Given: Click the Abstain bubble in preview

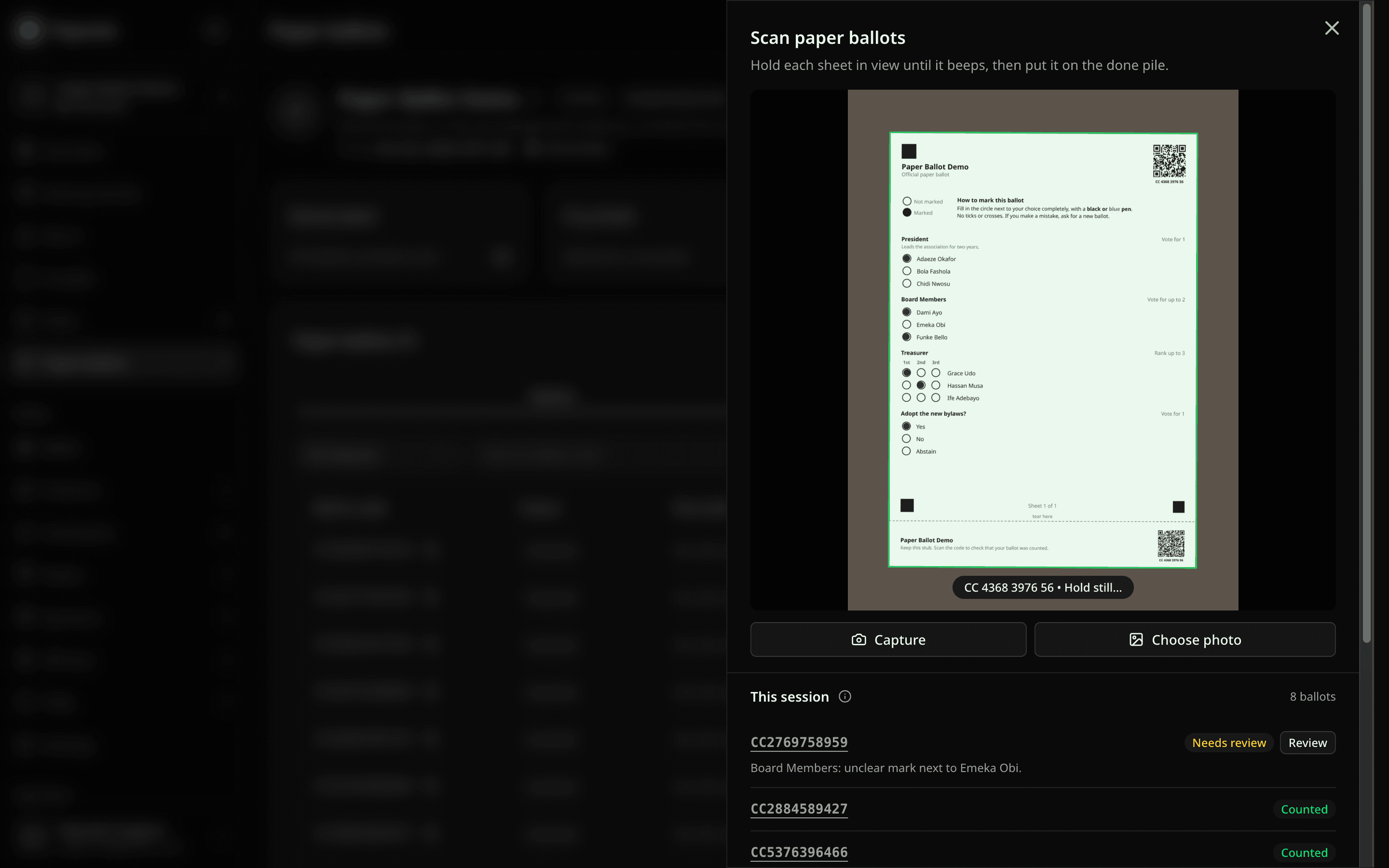Looking at the screenshot, I should coord(906,451).
